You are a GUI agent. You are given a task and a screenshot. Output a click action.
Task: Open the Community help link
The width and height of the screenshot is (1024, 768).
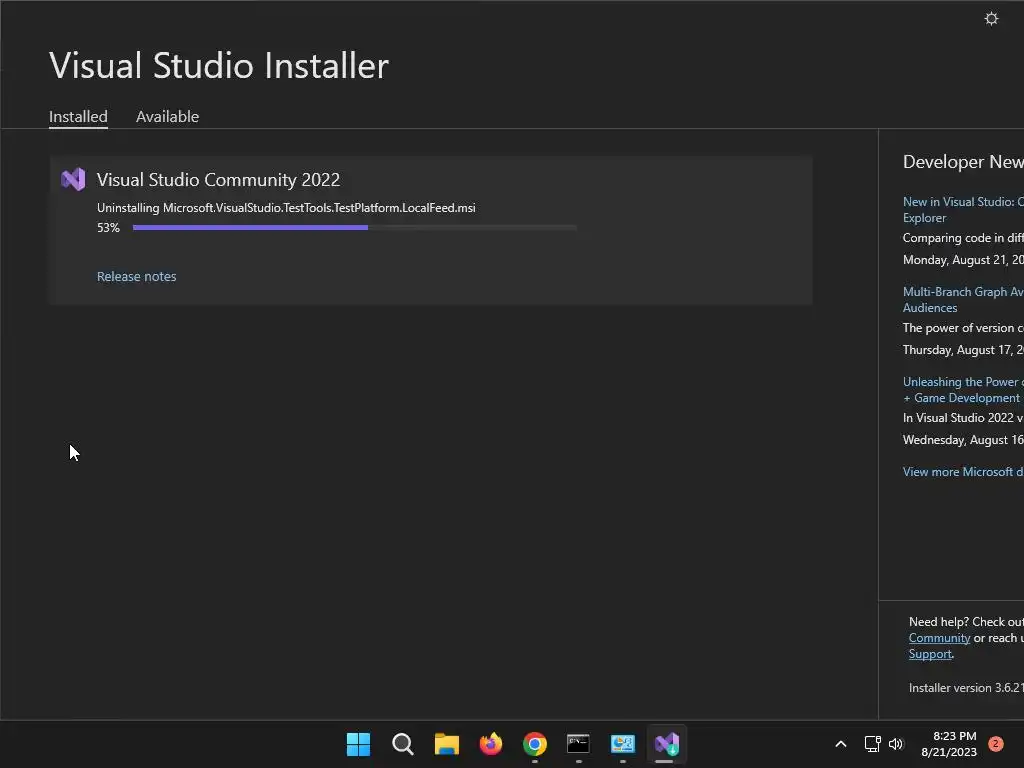click(x=939, y=638)
